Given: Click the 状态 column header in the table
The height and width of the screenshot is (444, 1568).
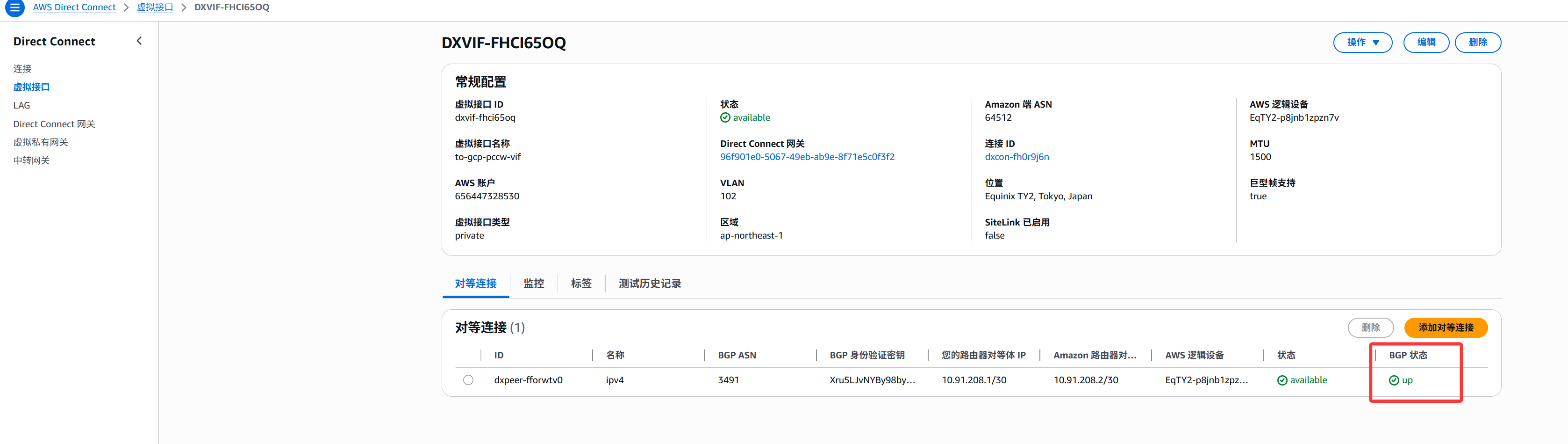Looking at the screenshot, I should tap(1286, 355).
